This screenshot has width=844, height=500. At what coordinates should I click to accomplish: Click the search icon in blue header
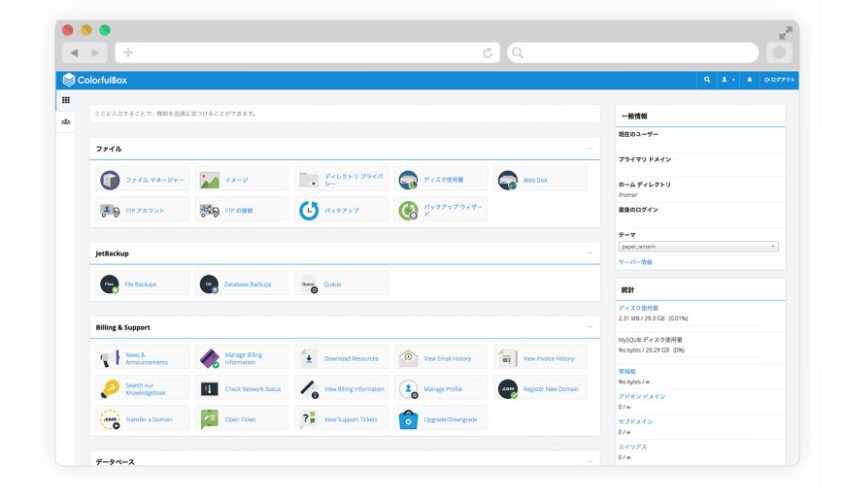[707, 80]
